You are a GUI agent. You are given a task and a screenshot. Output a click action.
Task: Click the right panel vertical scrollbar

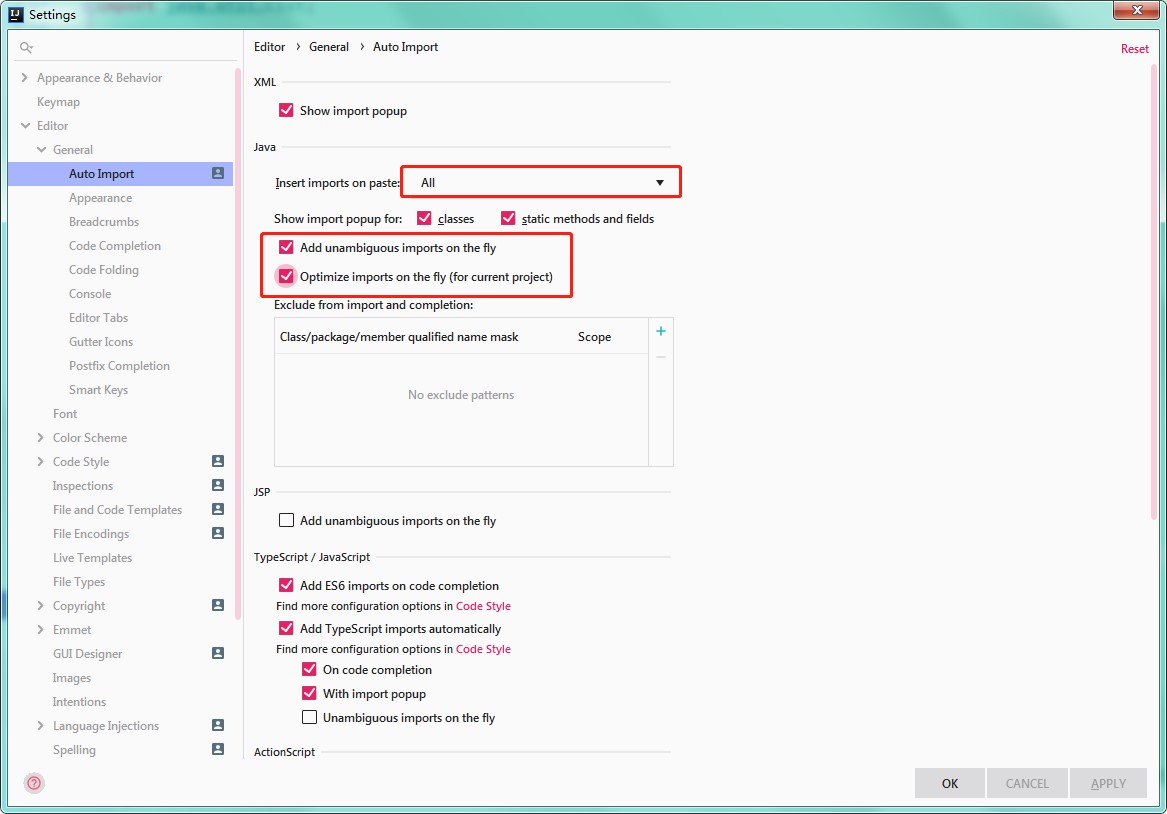1154,290
